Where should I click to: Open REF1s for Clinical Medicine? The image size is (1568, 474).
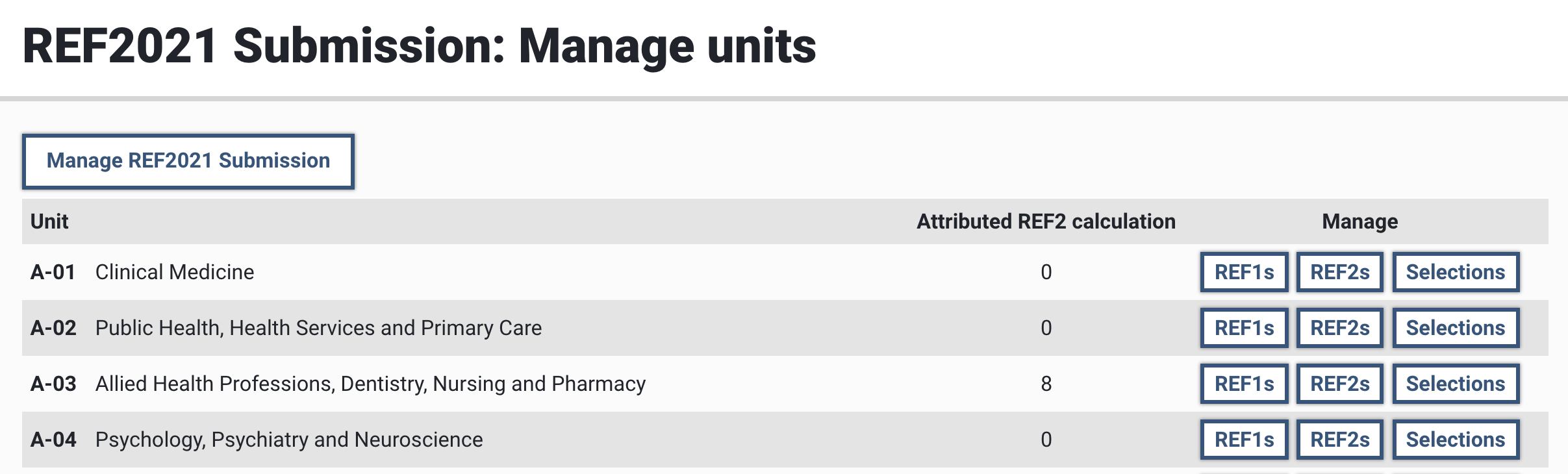pyautogui.click(x=1244, y=272)
